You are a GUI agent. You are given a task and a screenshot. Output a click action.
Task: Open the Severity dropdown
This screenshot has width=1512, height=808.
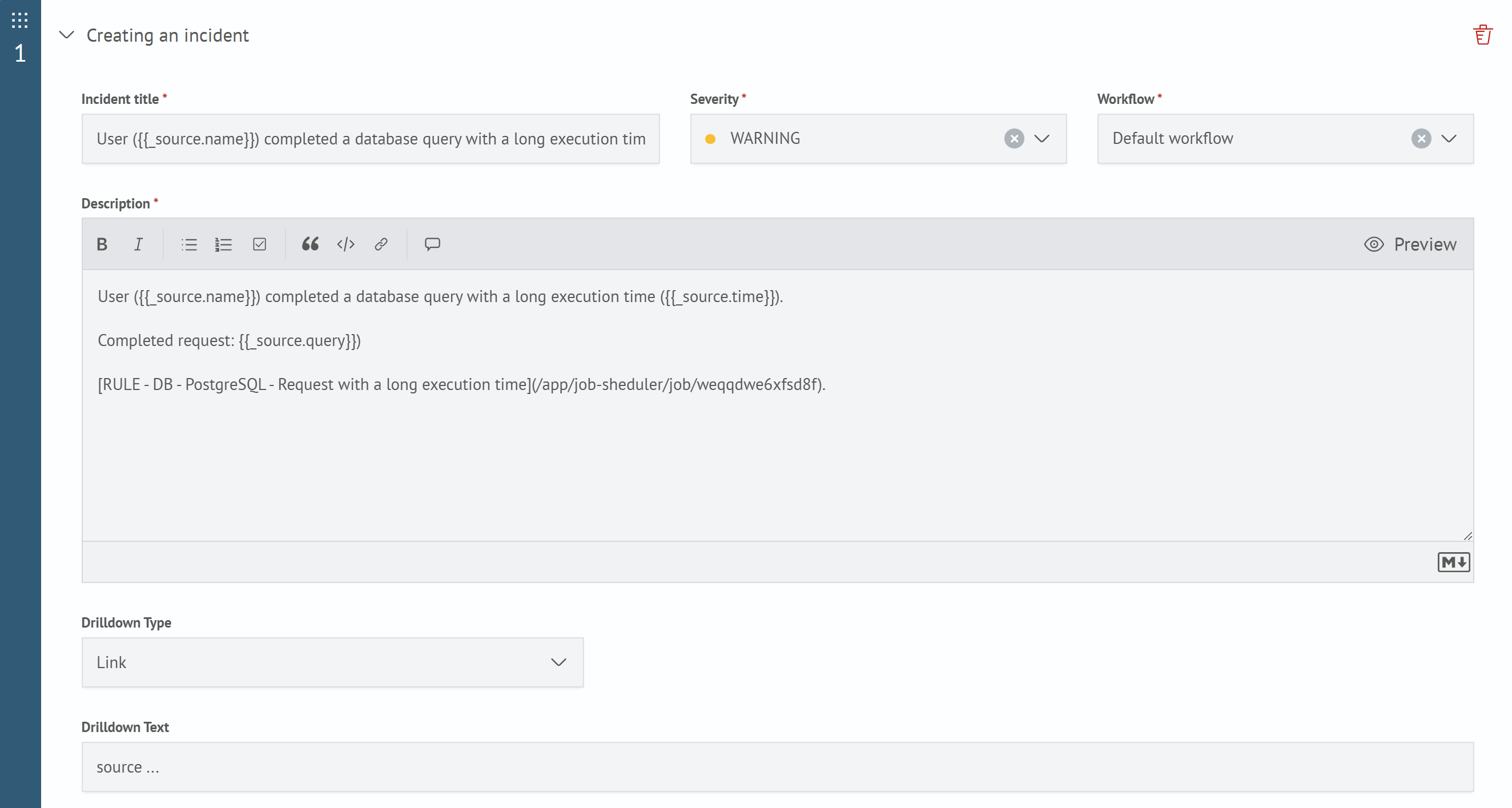tap(1041, 139)
